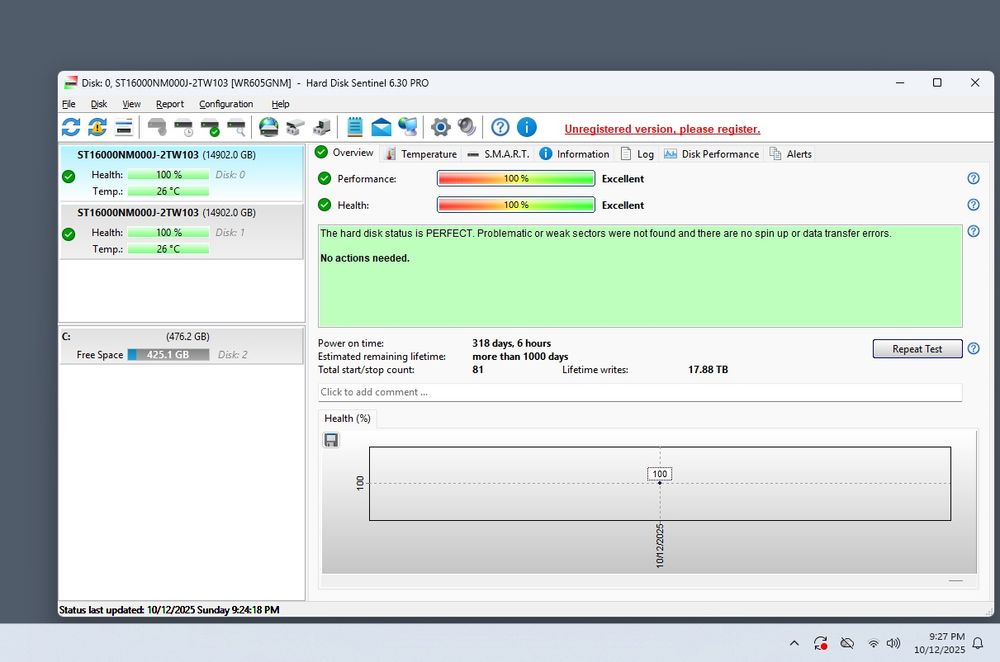The image size is (1000, 662).
Task: Click the help icon beside status text box
Action: point(973,231)
